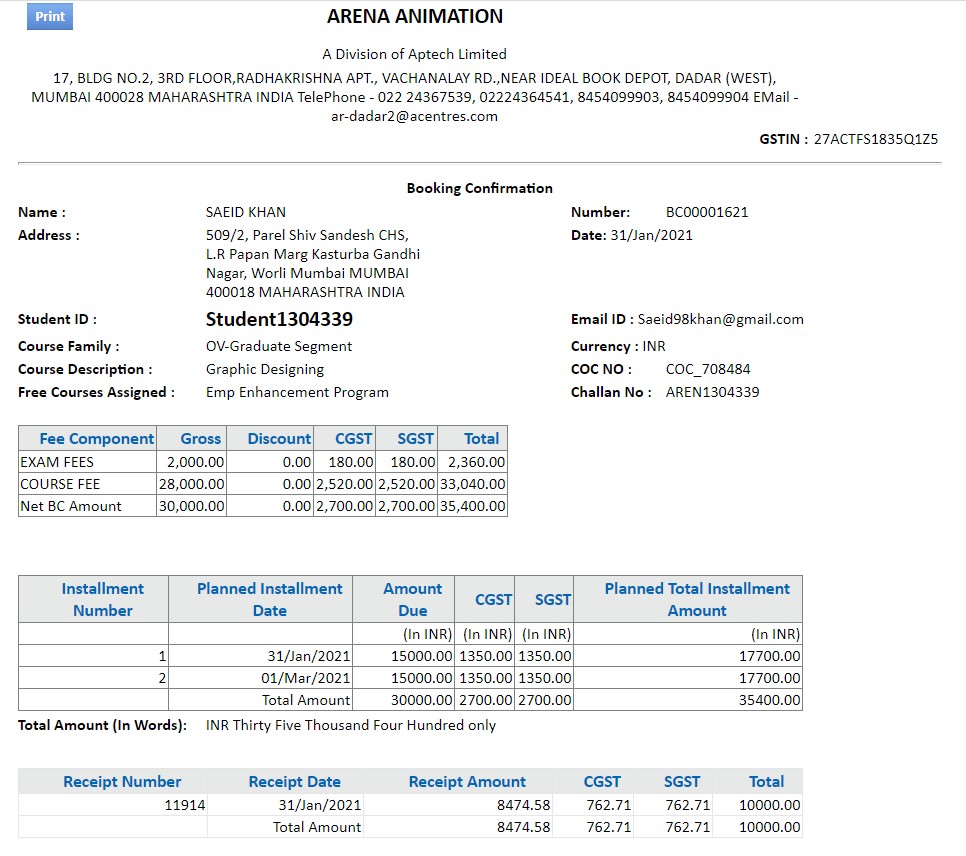
Task: Click booking number BC00001621
Action: [707, 212]
